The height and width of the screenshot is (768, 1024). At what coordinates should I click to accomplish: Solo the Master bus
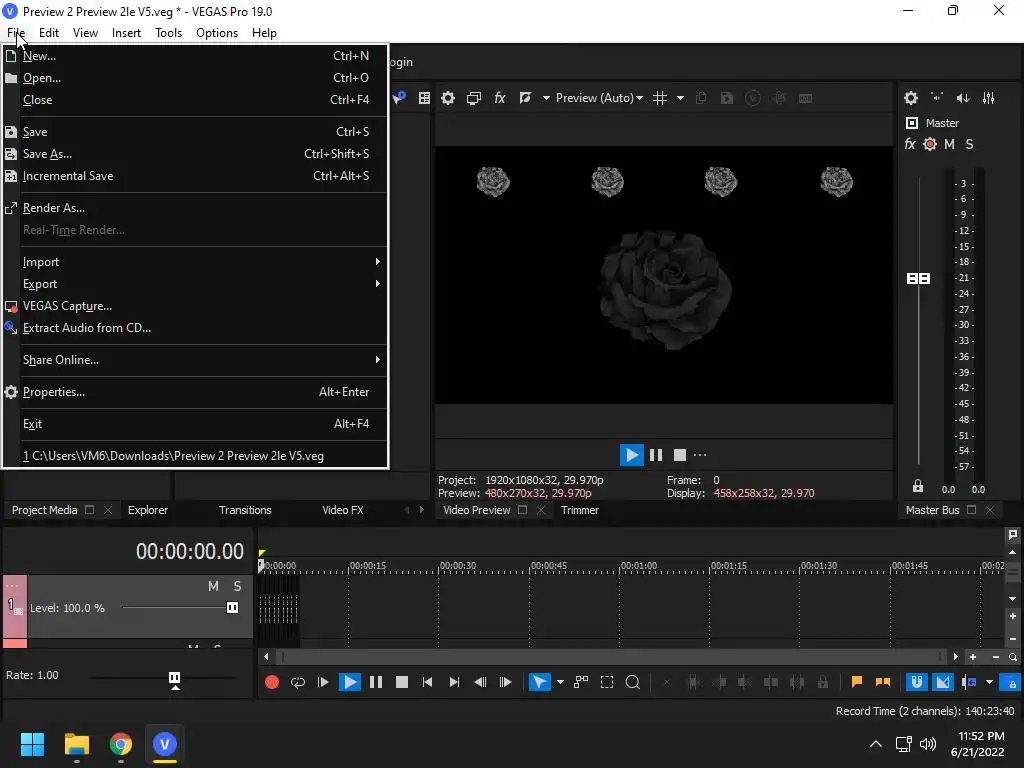point(969,144)
